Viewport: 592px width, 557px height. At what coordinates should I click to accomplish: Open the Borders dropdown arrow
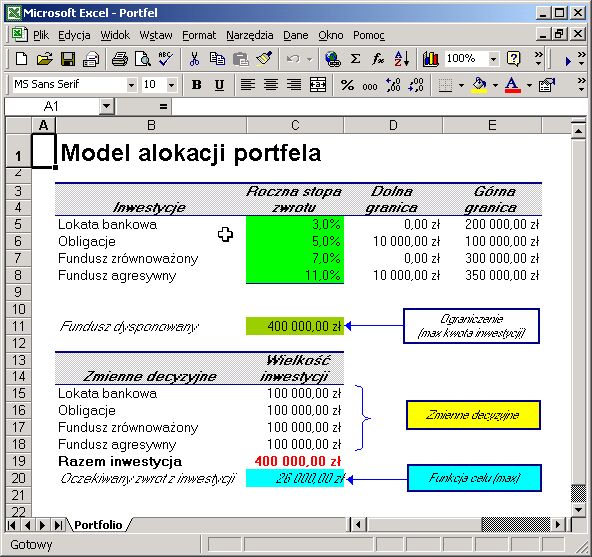click(461, 85)
